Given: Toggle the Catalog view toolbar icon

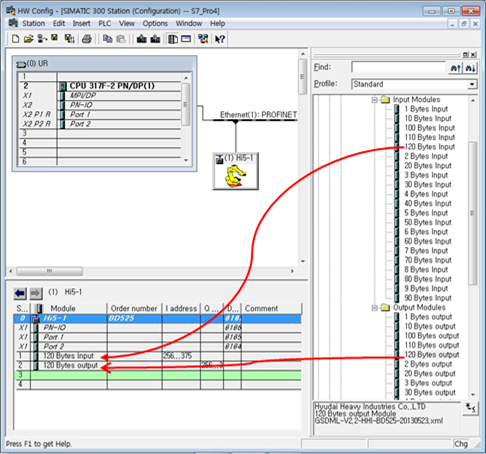Looking at the screenshot, I should (x=173, y=39).
